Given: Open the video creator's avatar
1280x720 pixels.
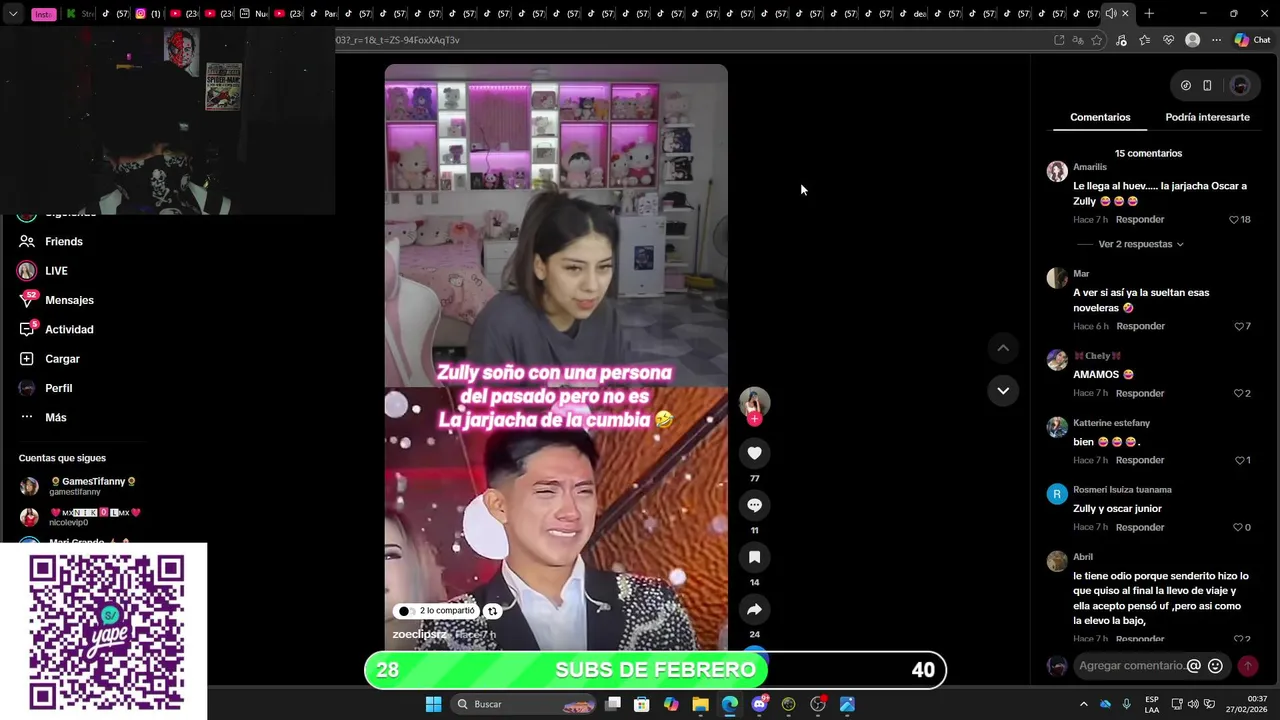Looking at the screenshot, I should 754,402.
